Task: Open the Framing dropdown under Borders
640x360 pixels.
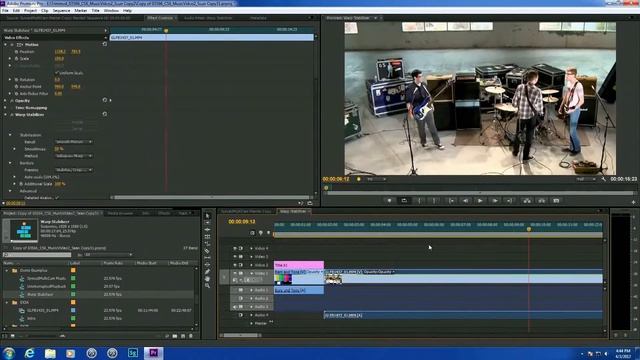Action: pyautogui.click(x=73, y=170)
